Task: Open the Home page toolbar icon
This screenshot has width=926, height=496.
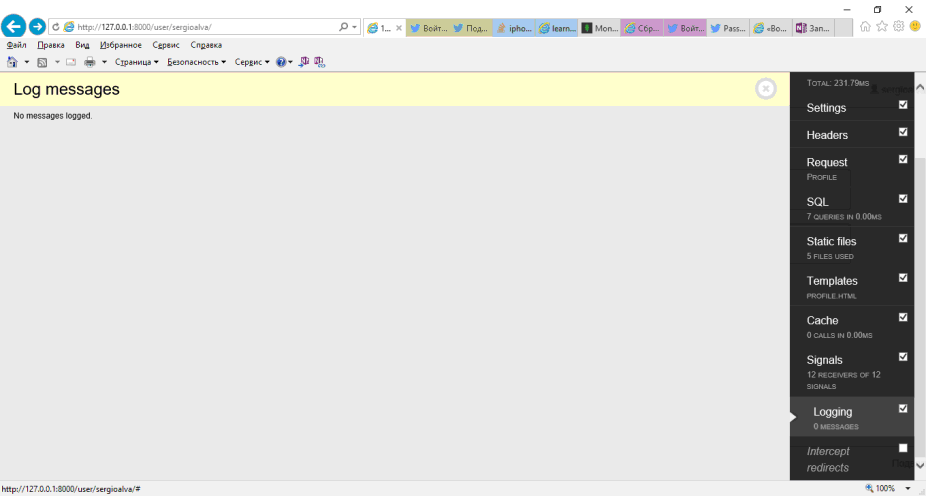Action: coord(12,61)
